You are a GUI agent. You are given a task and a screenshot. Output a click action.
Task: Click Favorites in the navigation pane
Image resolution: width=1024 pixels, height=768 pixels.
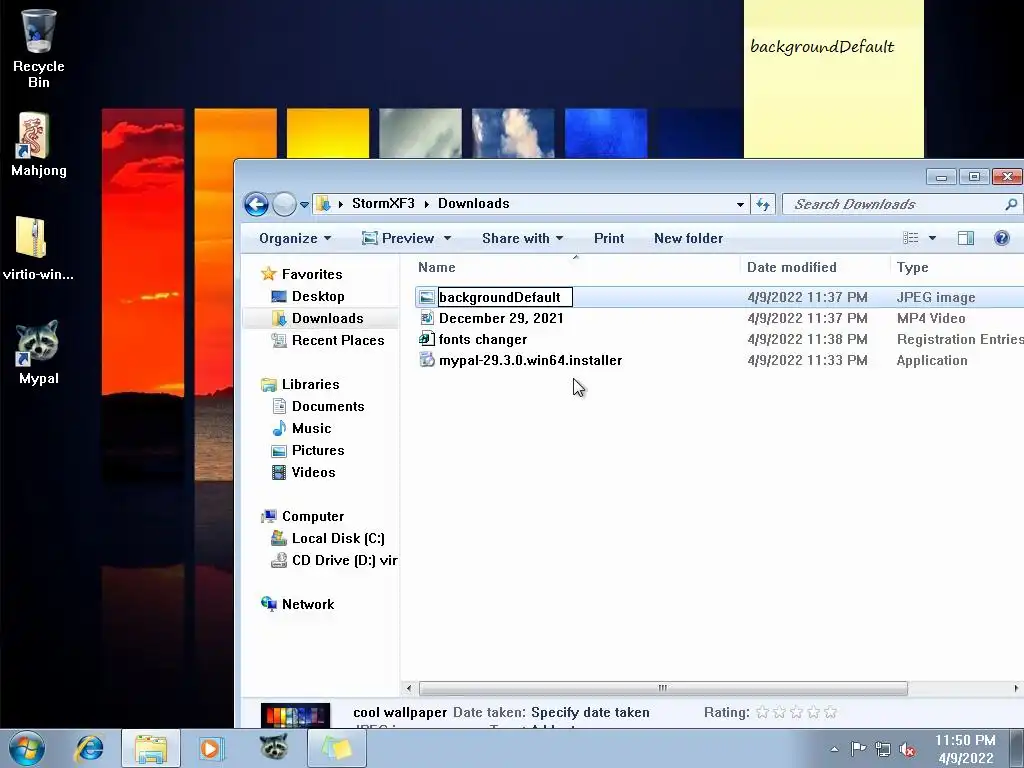[312, 274]
